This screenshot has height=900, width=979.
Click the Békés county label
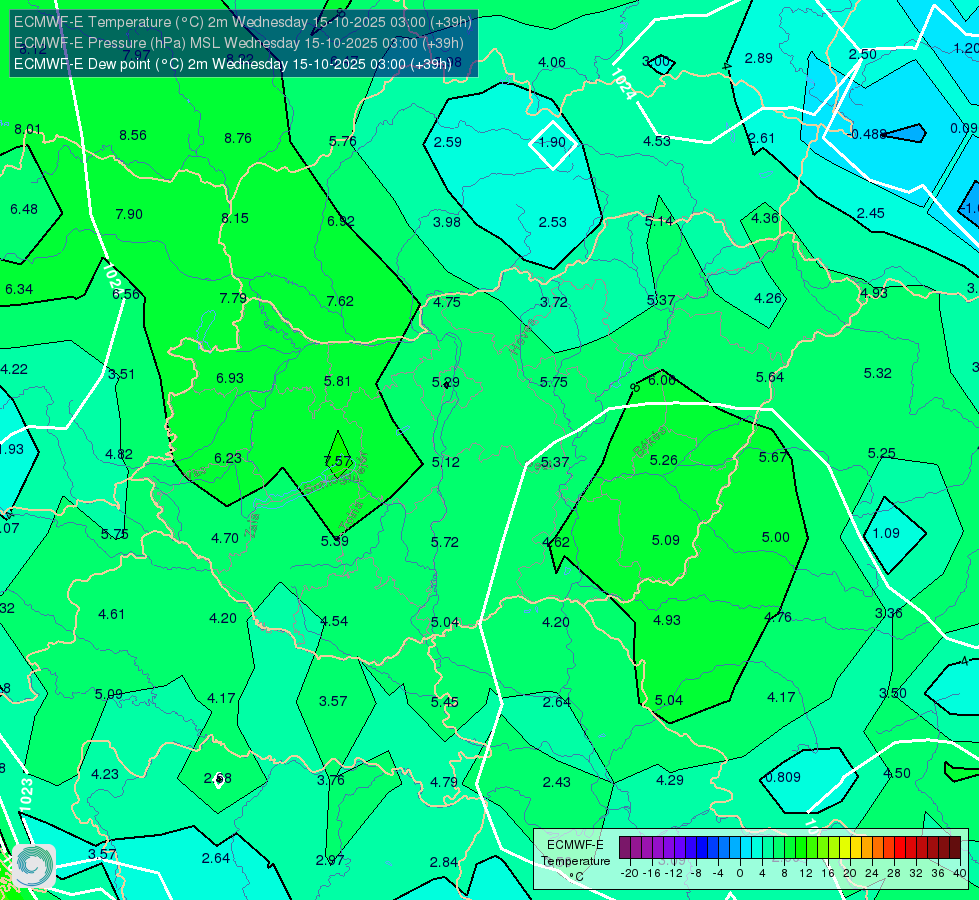[649, 442]
